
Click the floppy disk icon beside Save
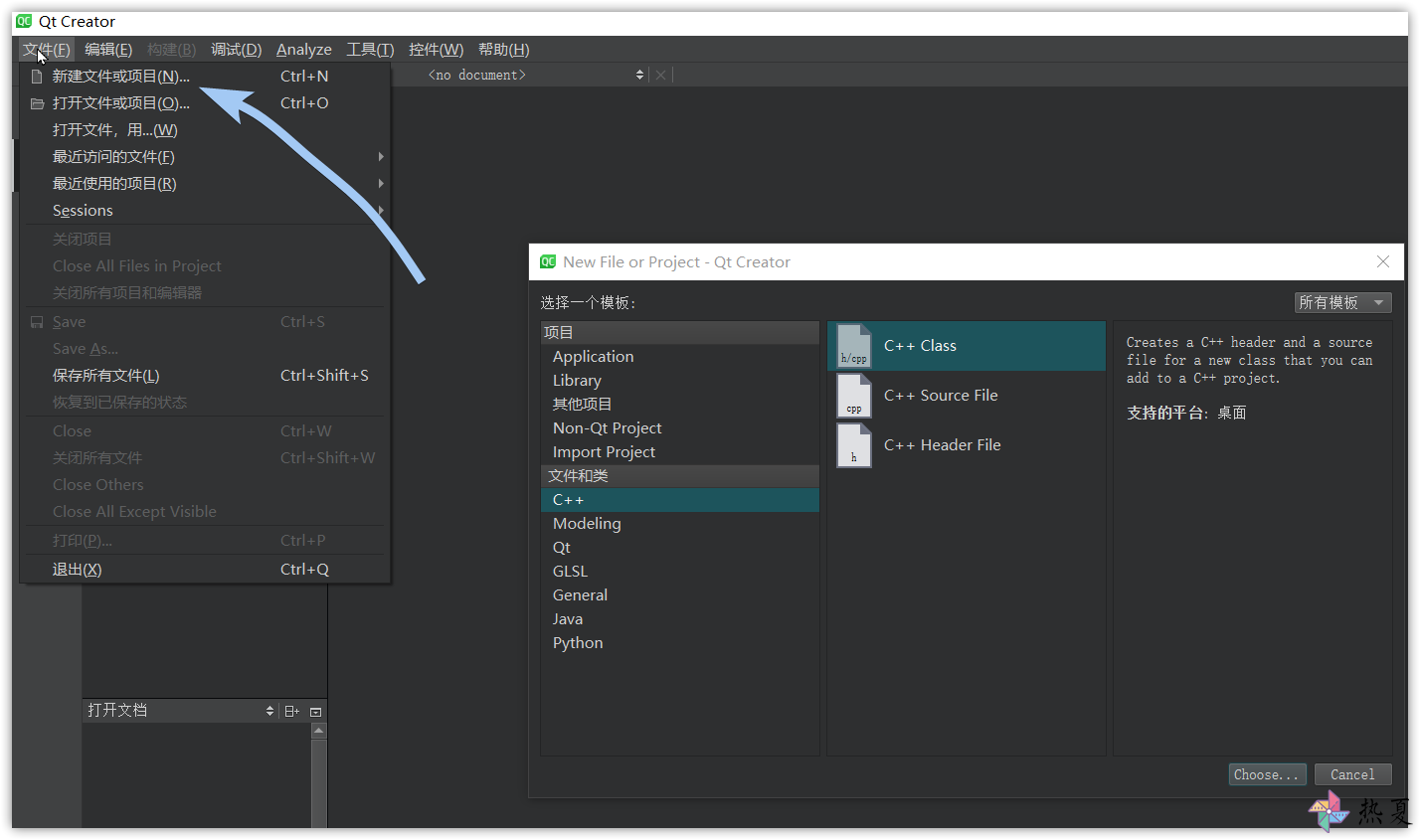(37, 322)
